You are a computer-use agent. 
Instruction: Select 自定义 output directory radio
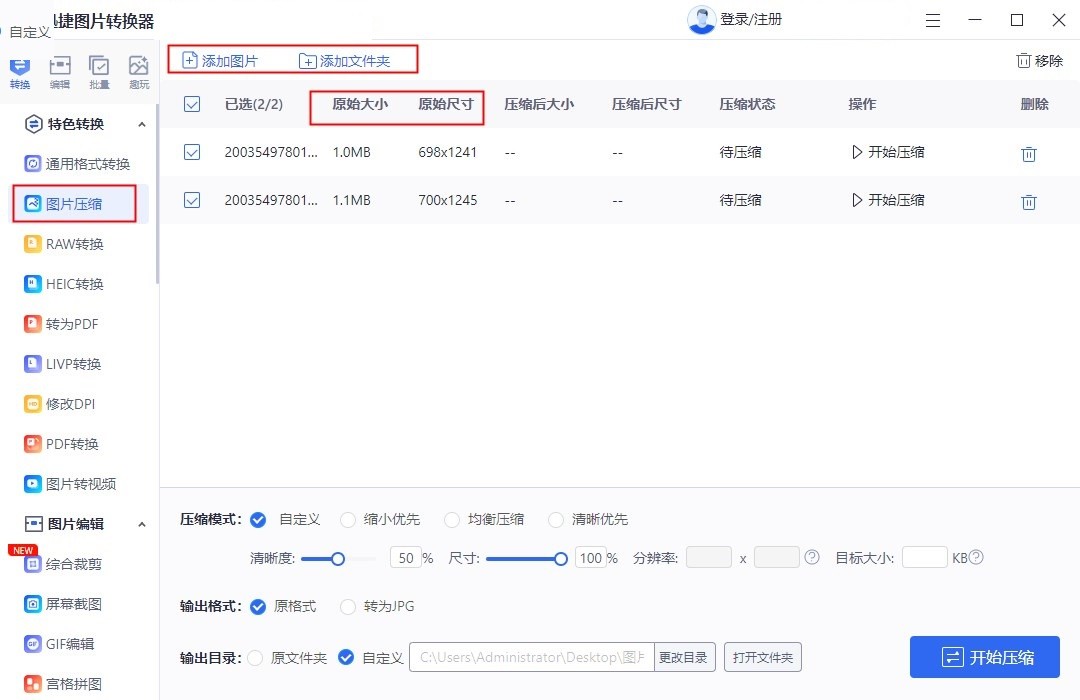346,658
